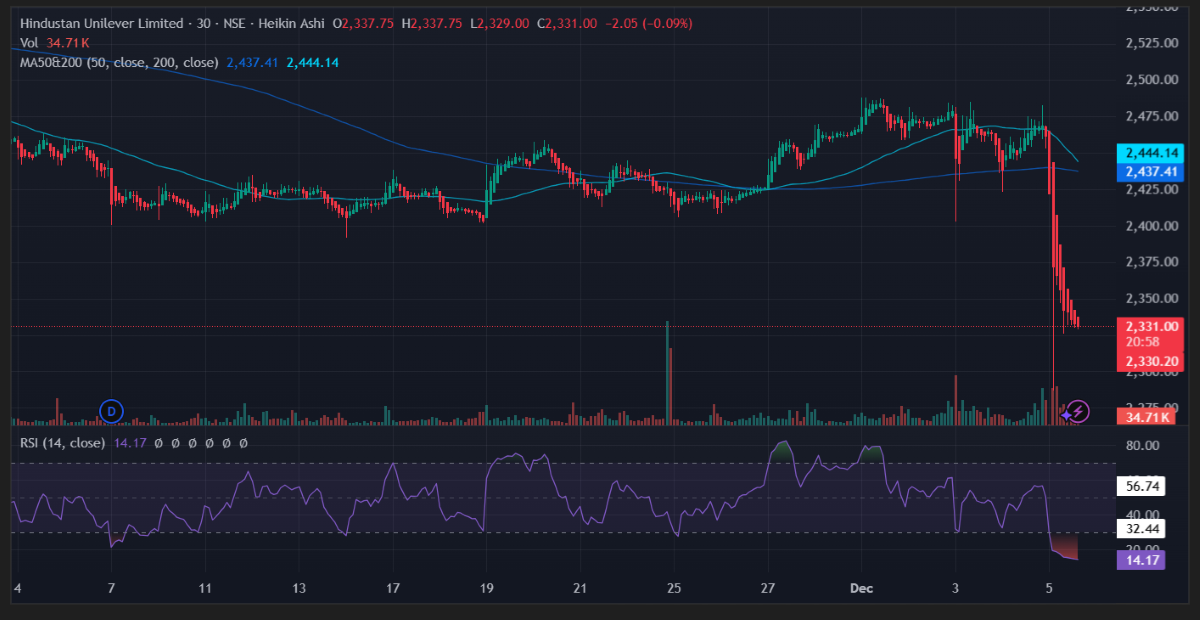
Task: Click the 34.71 K volume axis label
Action: [x=1148, y=415]
